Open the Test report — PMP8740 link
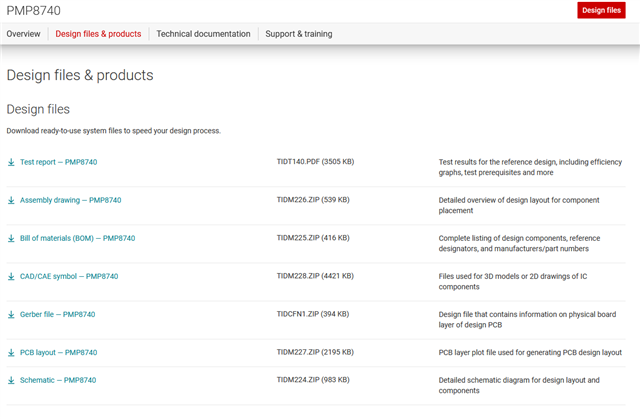This screenshot has height=419, width=640. coord(58,162)
